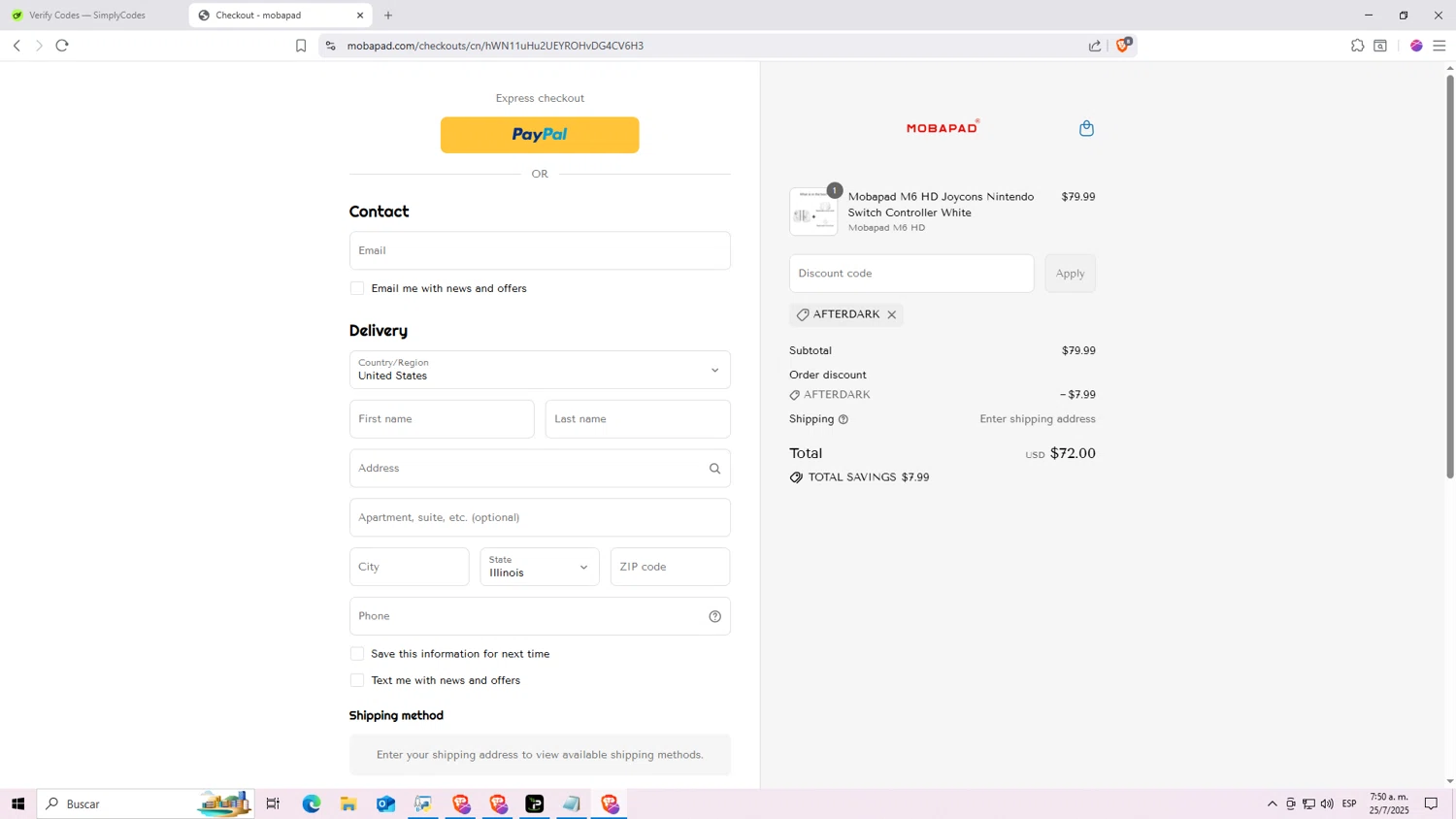Share this page icon in address bar
This screenshot has width=1456, height=819.
(x=1095, y=46)
